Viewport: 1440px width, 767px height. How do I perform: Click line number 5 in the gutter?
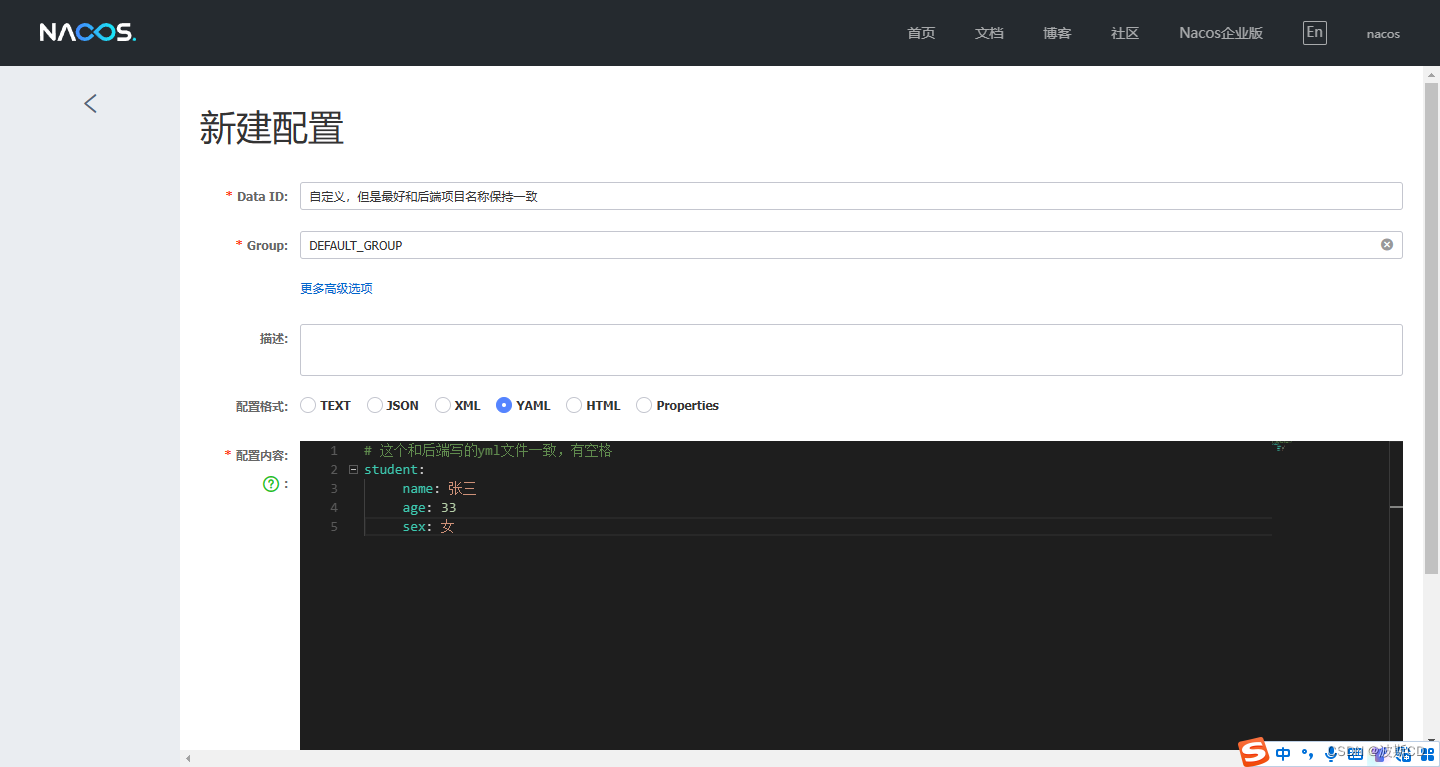[334, 527]
